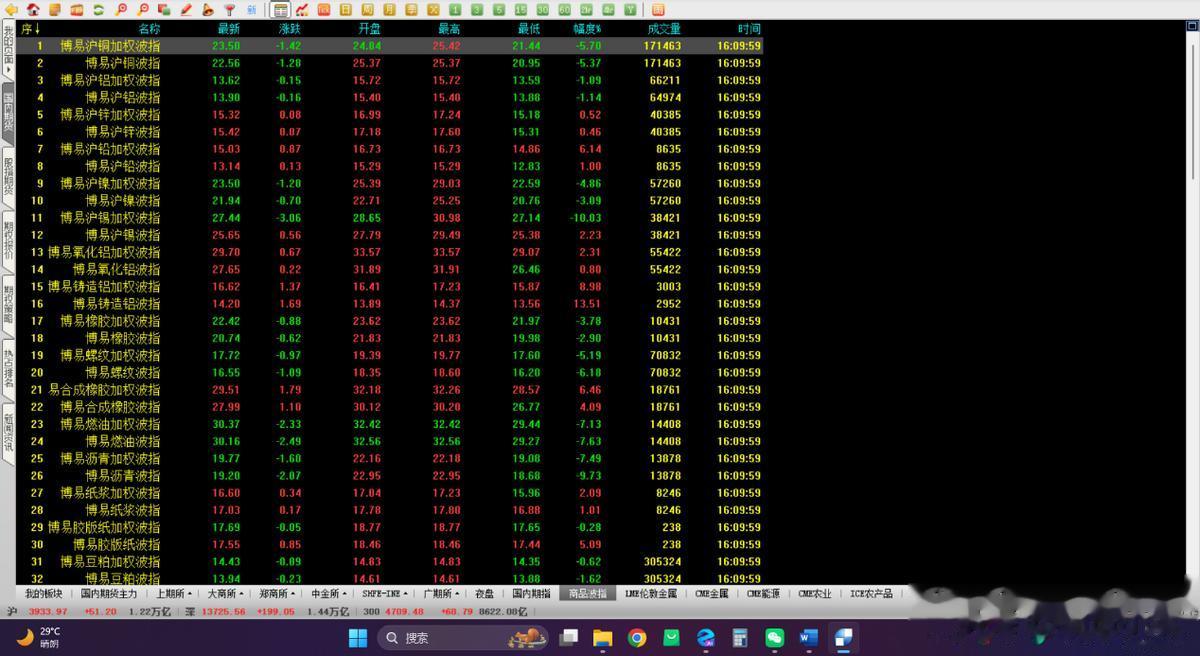Image resolution: width=1200 pixels, height=656 pixels.
Task: Select the weekly 周 period icon
Action: pos(367,10)
